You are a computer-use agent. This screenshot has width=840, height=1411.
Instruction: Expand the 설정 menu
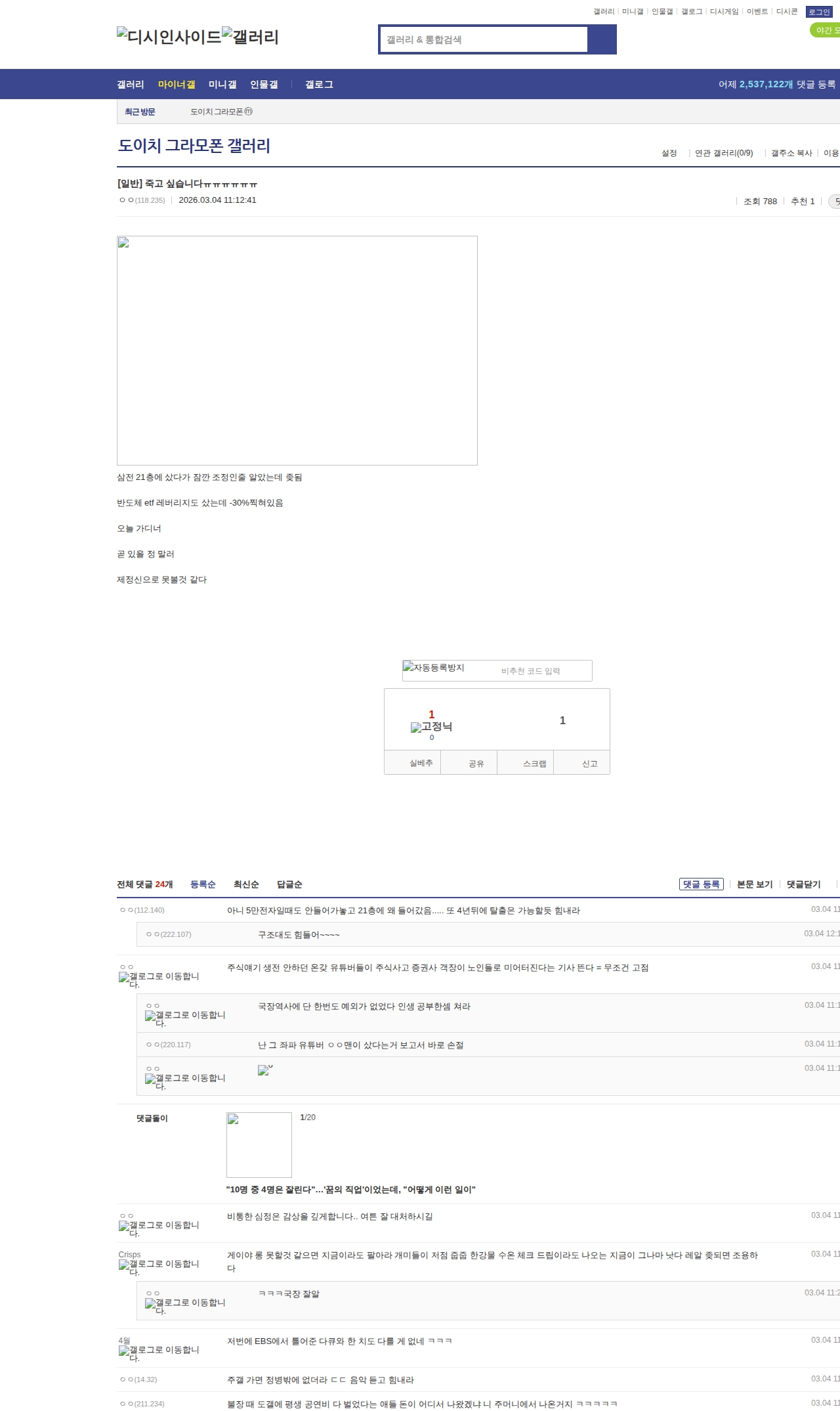pos(669,153)
